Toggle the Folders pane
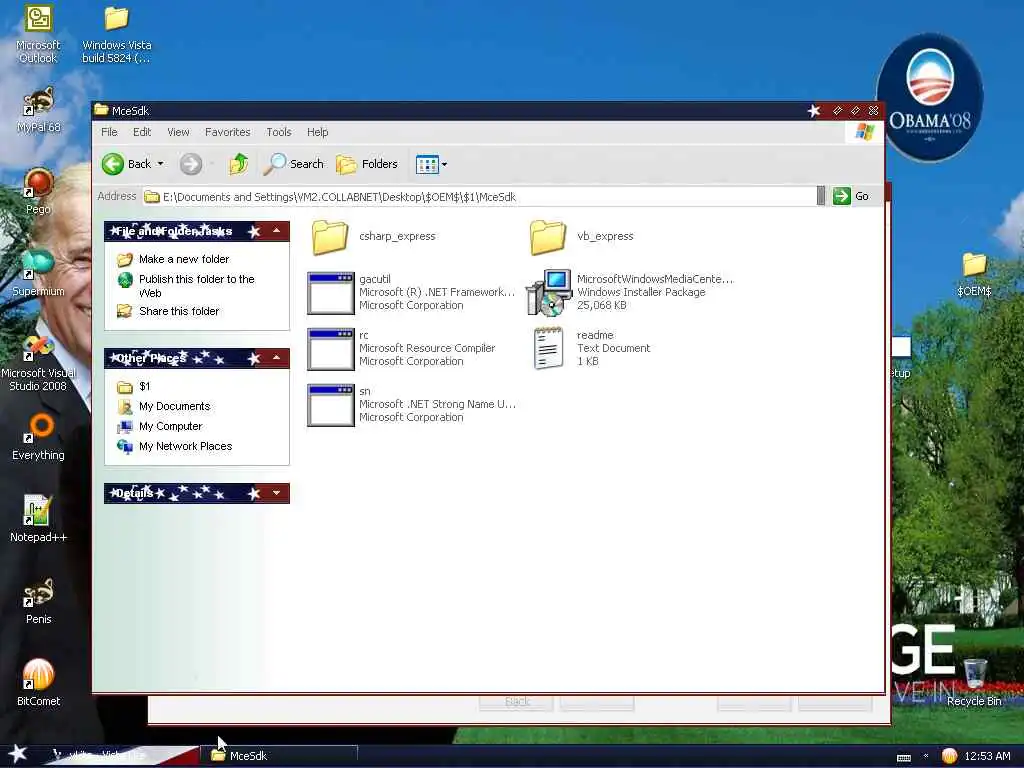This screenshot has height=768, width=1024. 367,164
